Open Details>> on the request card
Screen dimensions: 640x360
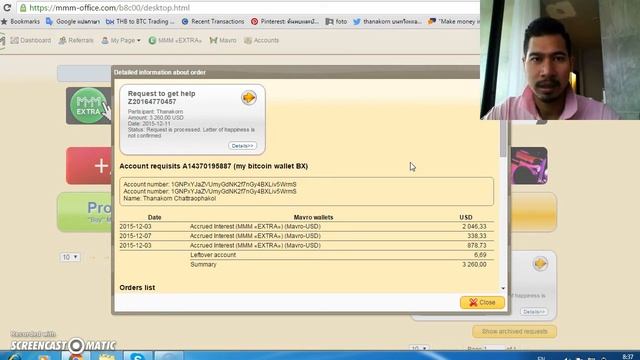242,146
